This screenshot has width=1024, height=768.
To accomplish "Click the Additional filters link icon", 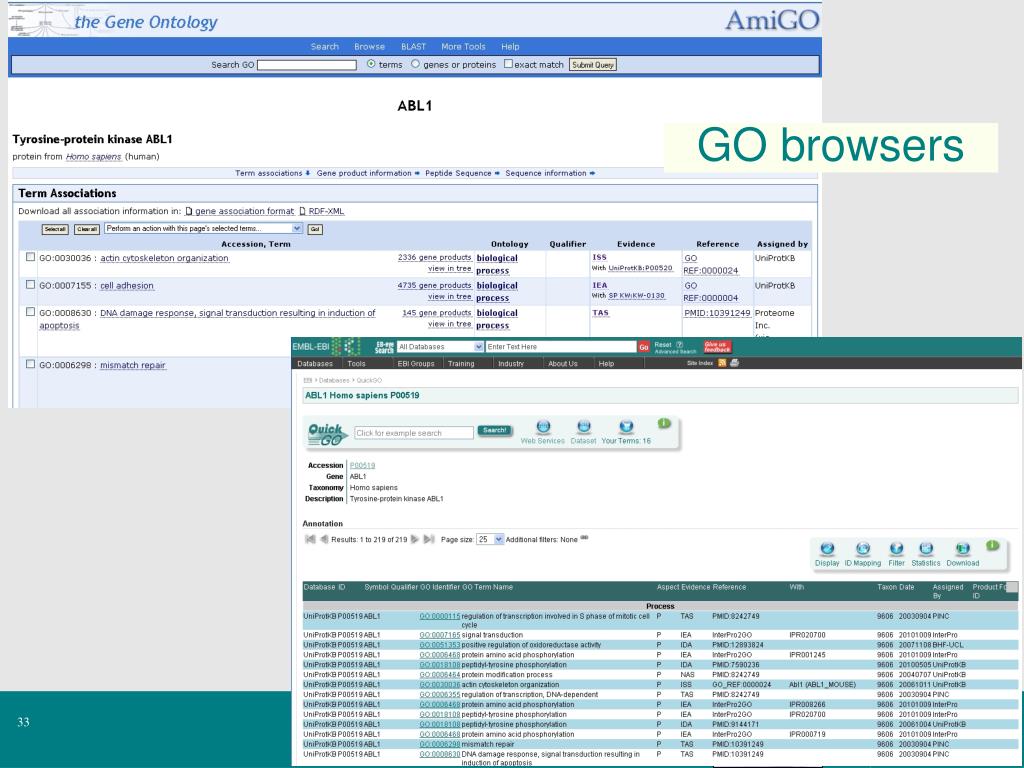I will click(584, 538).
